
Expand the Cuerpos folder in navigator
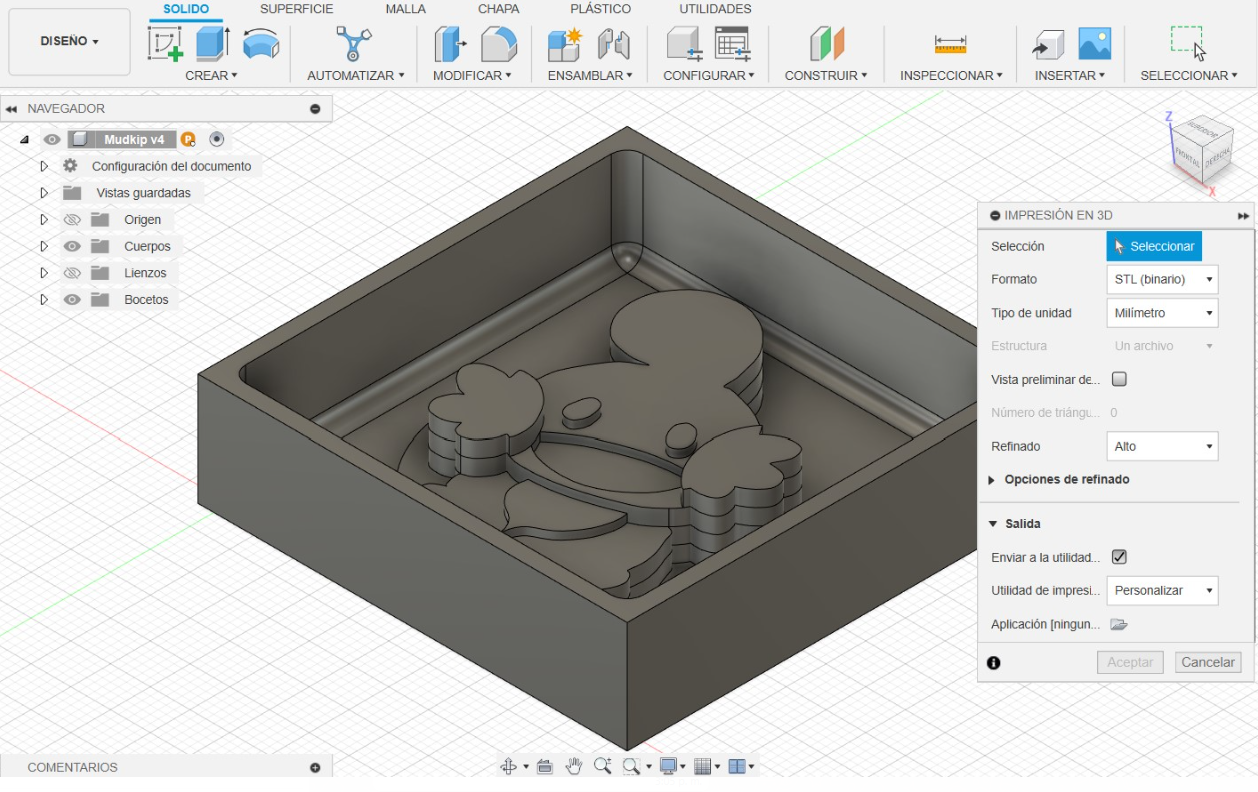(44, 246)
